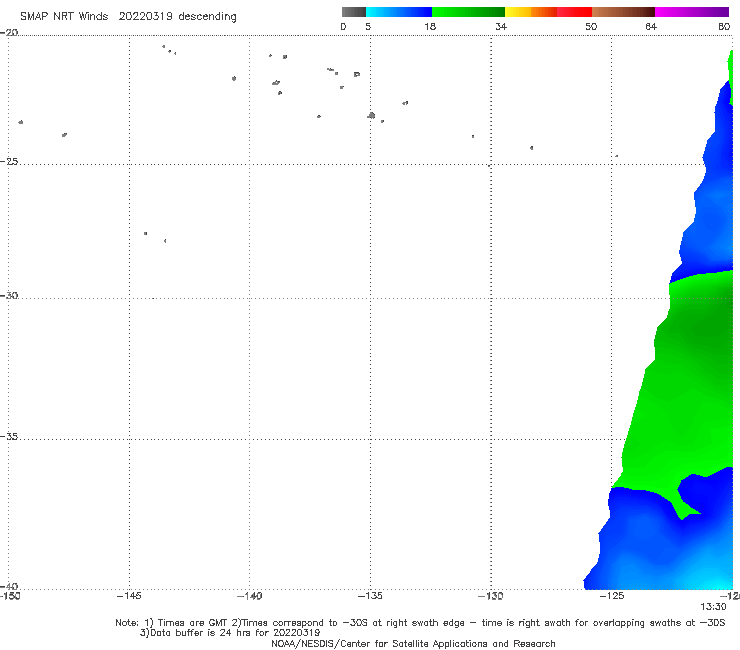The height and width of the screenshot is (650, 740).
Task: Click the '3)Data buffer is 24 hrs' note
Action: (x=230, y=633)
